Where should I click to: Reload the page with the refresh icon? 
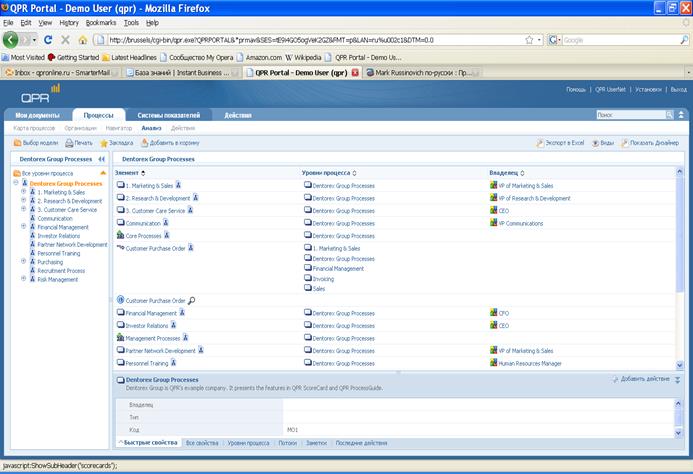click(48, 40)
